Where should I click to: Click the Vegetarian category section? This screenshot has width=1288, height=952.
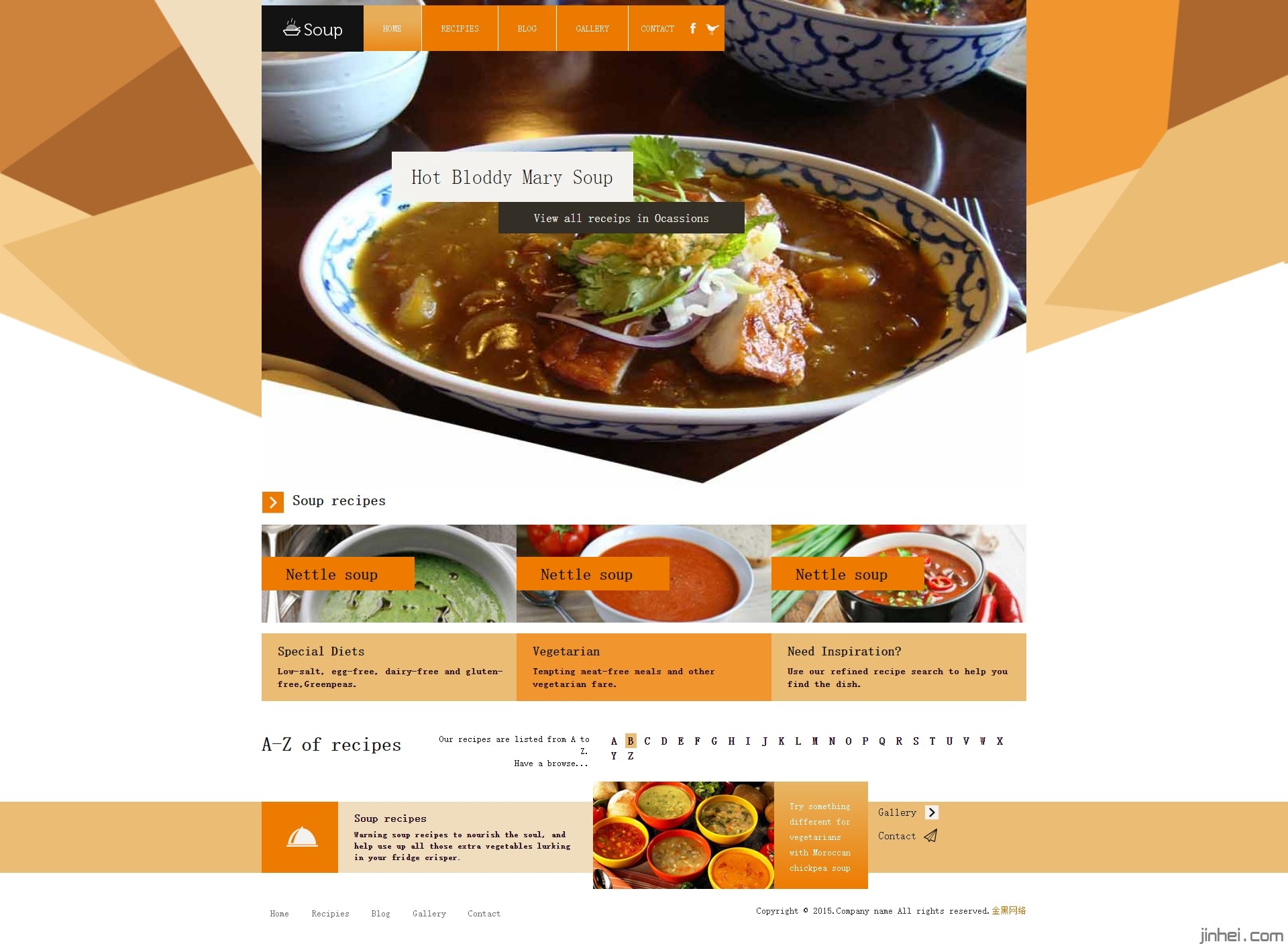[x=643, y=666]
